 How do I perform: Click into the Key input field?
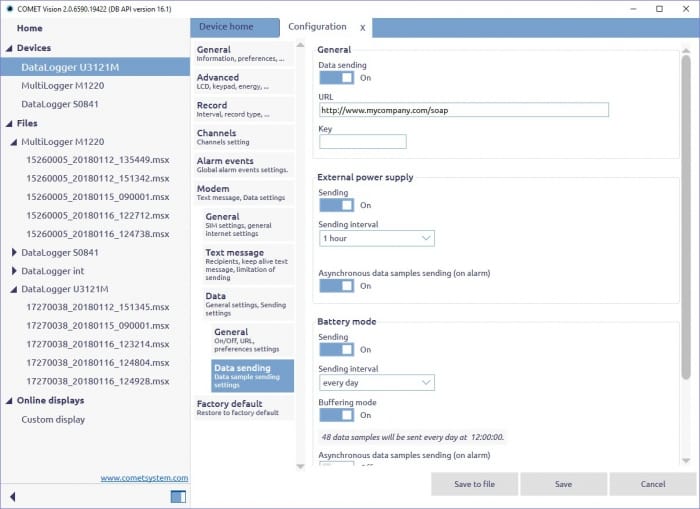[362, 142]
